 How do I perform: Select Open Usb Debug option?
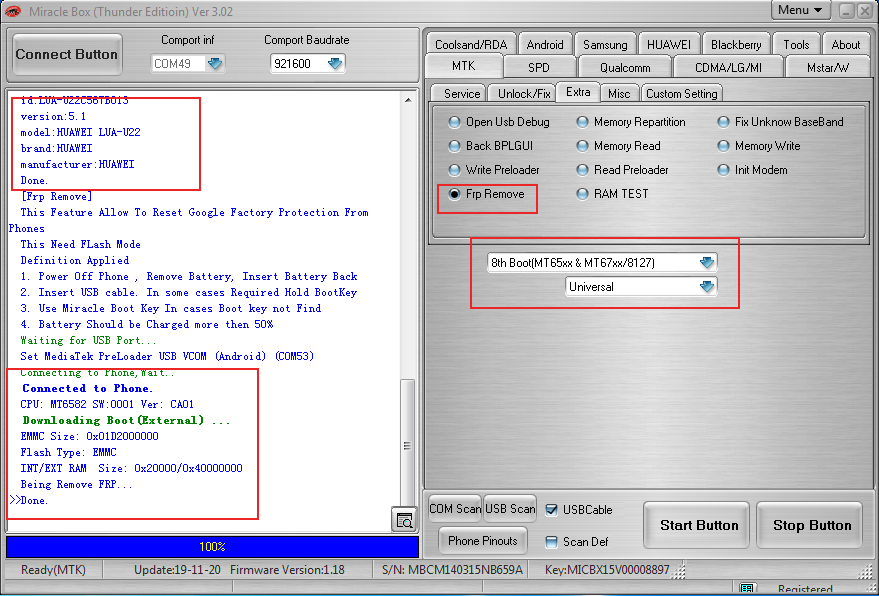point(499,122)
